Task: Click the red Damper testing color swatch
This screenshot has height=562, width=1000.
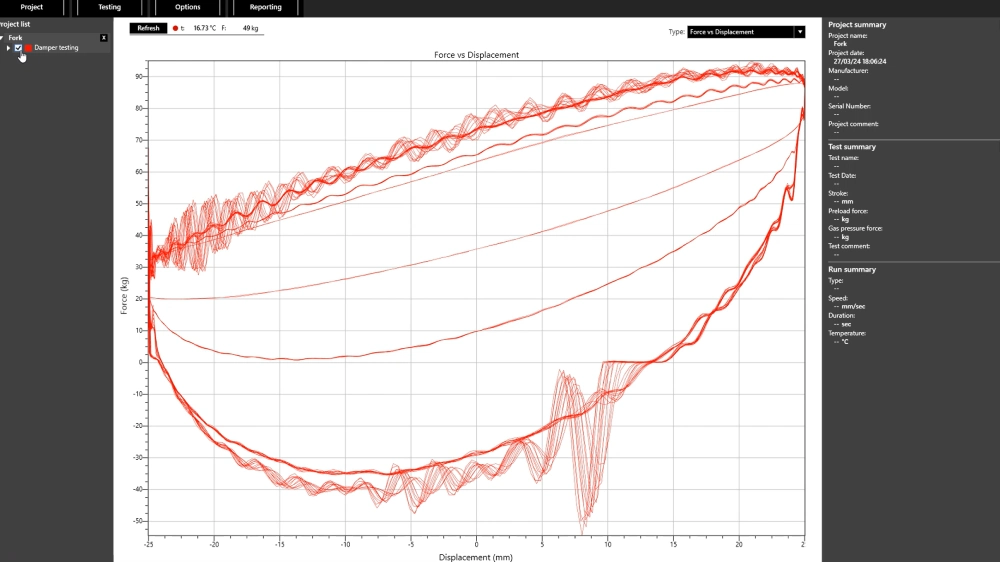Action: pyautogui.click(x=28, y=48)
